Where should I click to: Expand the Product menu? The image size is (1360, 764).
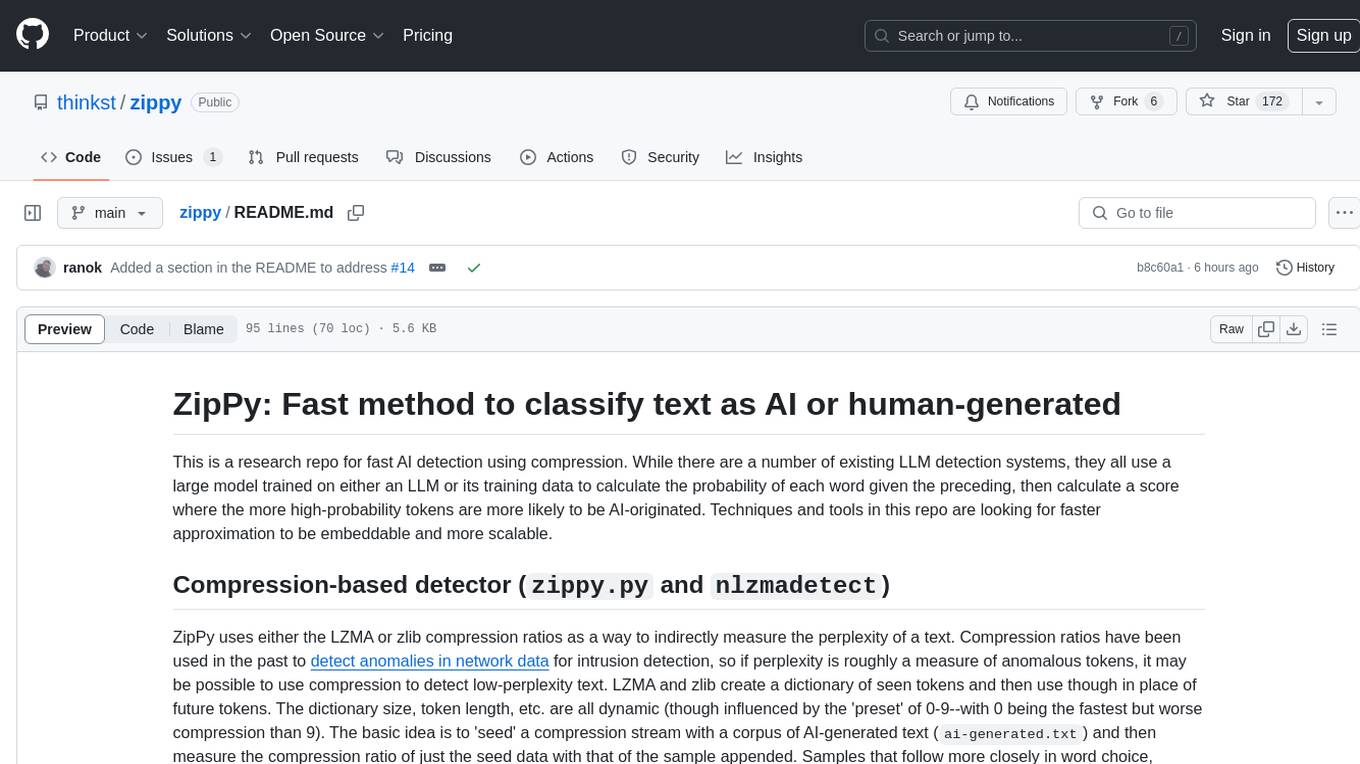[x=110, y=35]
